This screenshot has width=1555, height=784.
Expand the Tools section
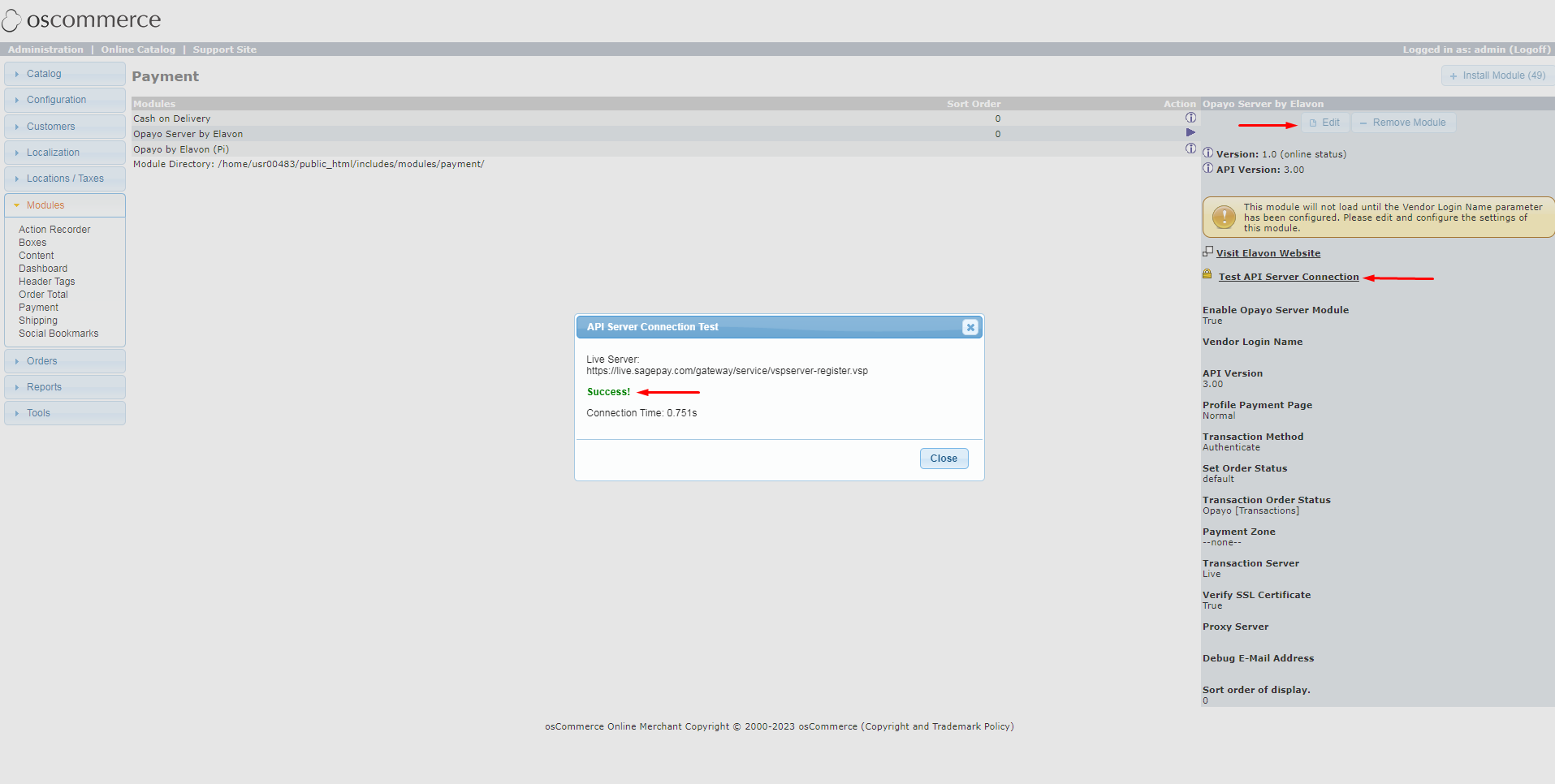pos(65,413)
